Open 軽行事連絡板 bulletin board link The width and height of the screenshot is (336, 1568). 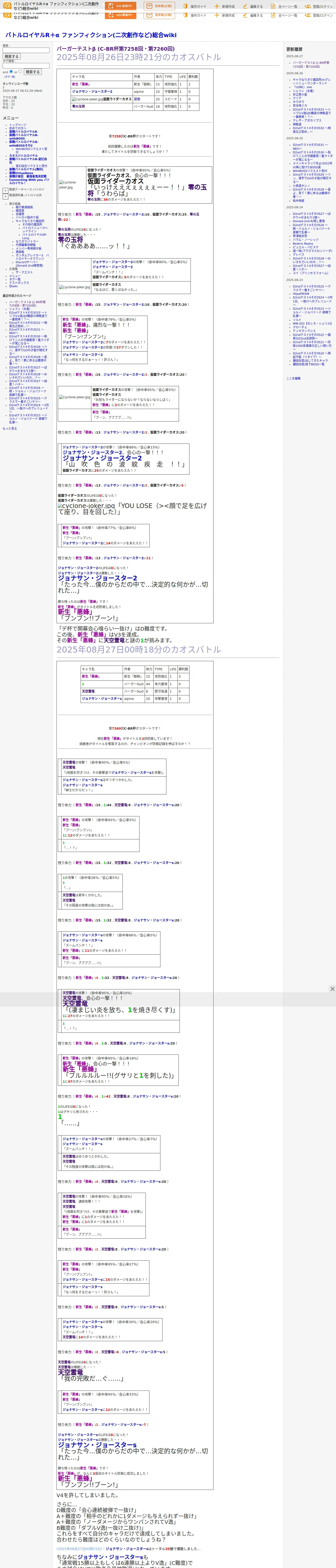tap(24, 207)
